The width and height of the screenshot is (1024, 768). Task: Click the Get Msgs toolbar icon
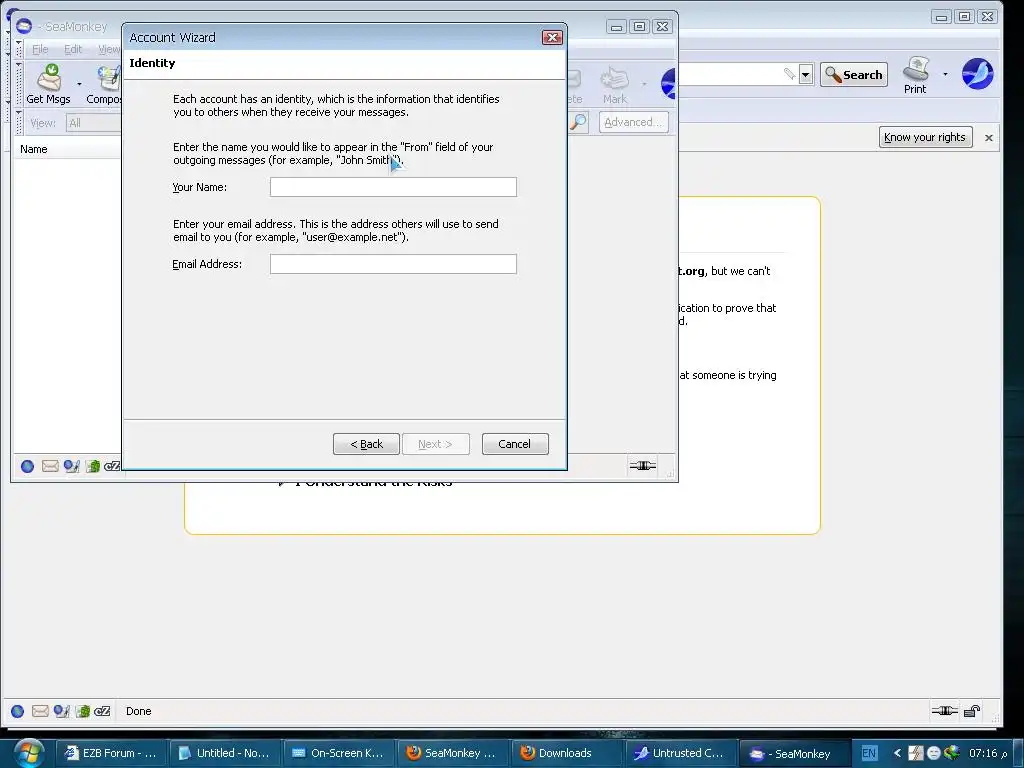click(48, 84)
